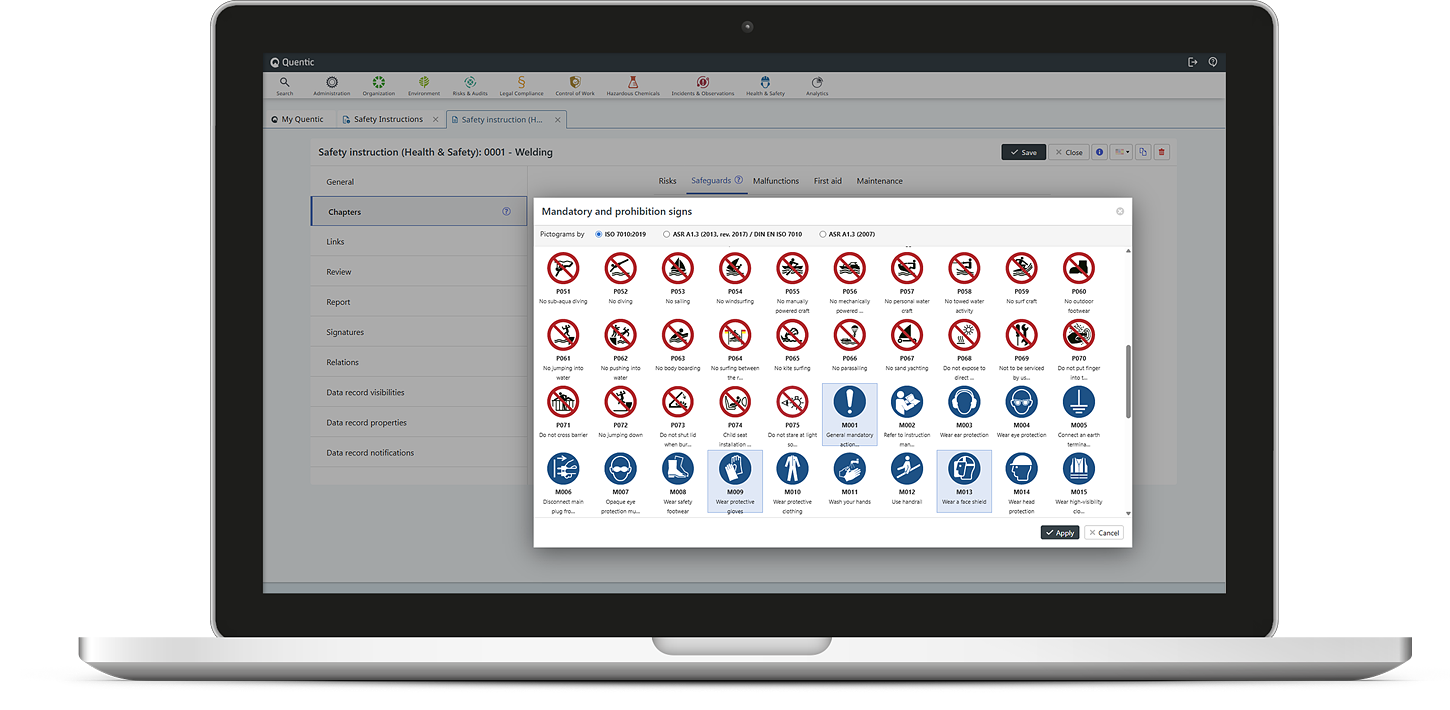Viewport: 1450px width, 710px height.
Task: Select the M003 Wear ear protection pictogram
Action: (x=963, y=403)
